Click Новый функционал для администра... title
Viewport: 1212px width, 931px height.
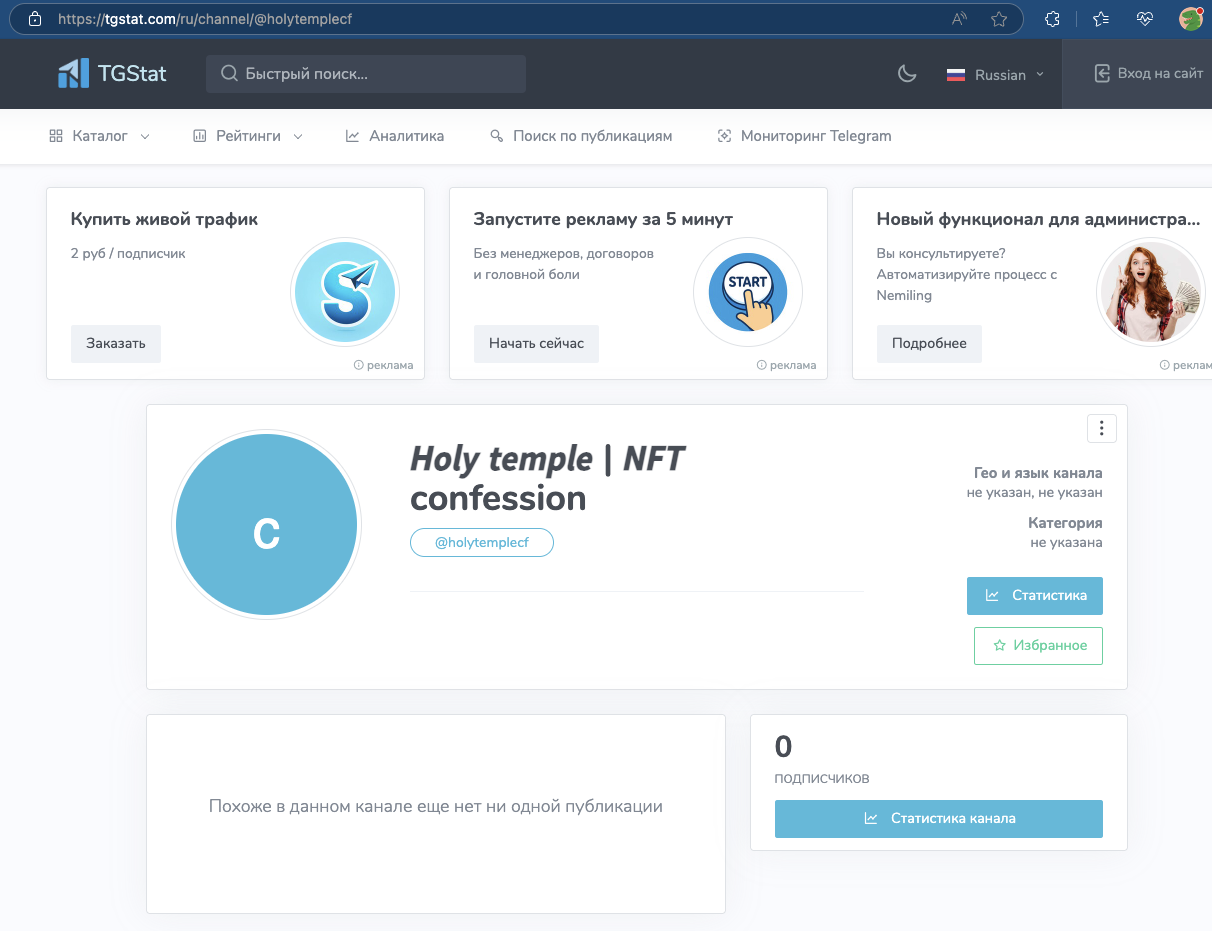tap(1038, 219)
